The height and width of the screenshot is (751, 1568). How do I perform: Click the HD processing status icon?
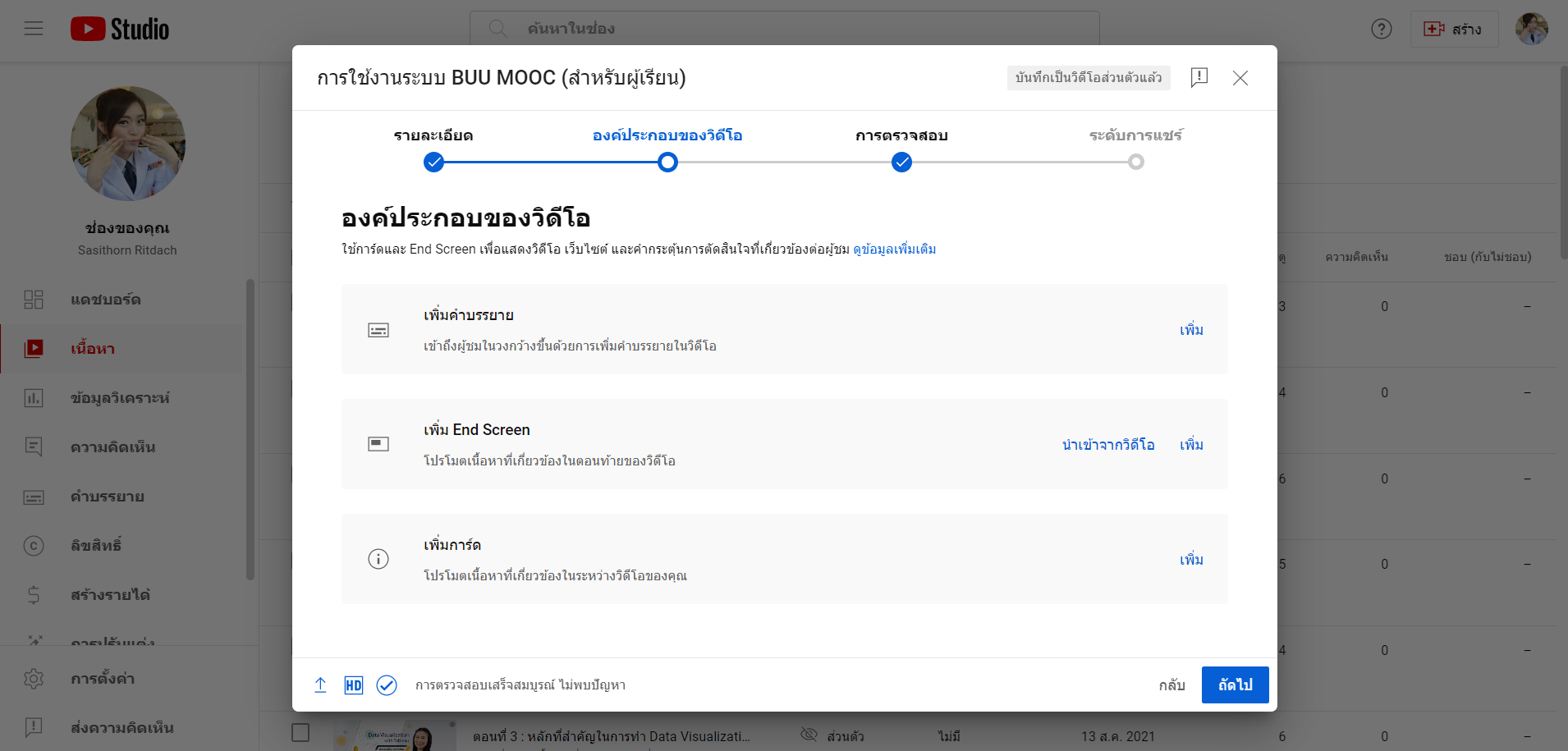(353, 685)
